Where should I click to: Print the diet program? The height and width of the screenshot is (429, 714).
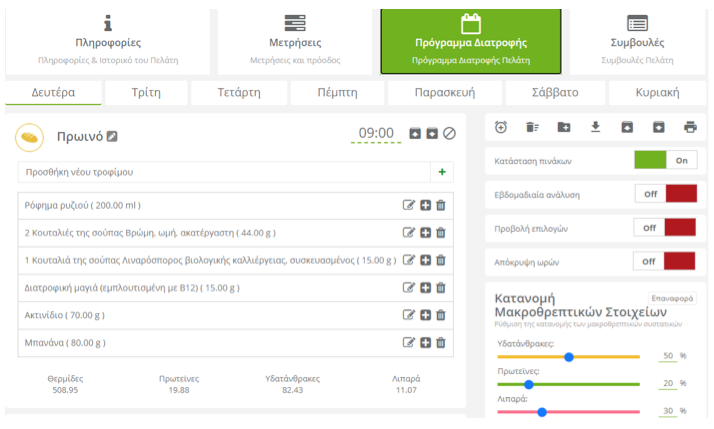690,127
